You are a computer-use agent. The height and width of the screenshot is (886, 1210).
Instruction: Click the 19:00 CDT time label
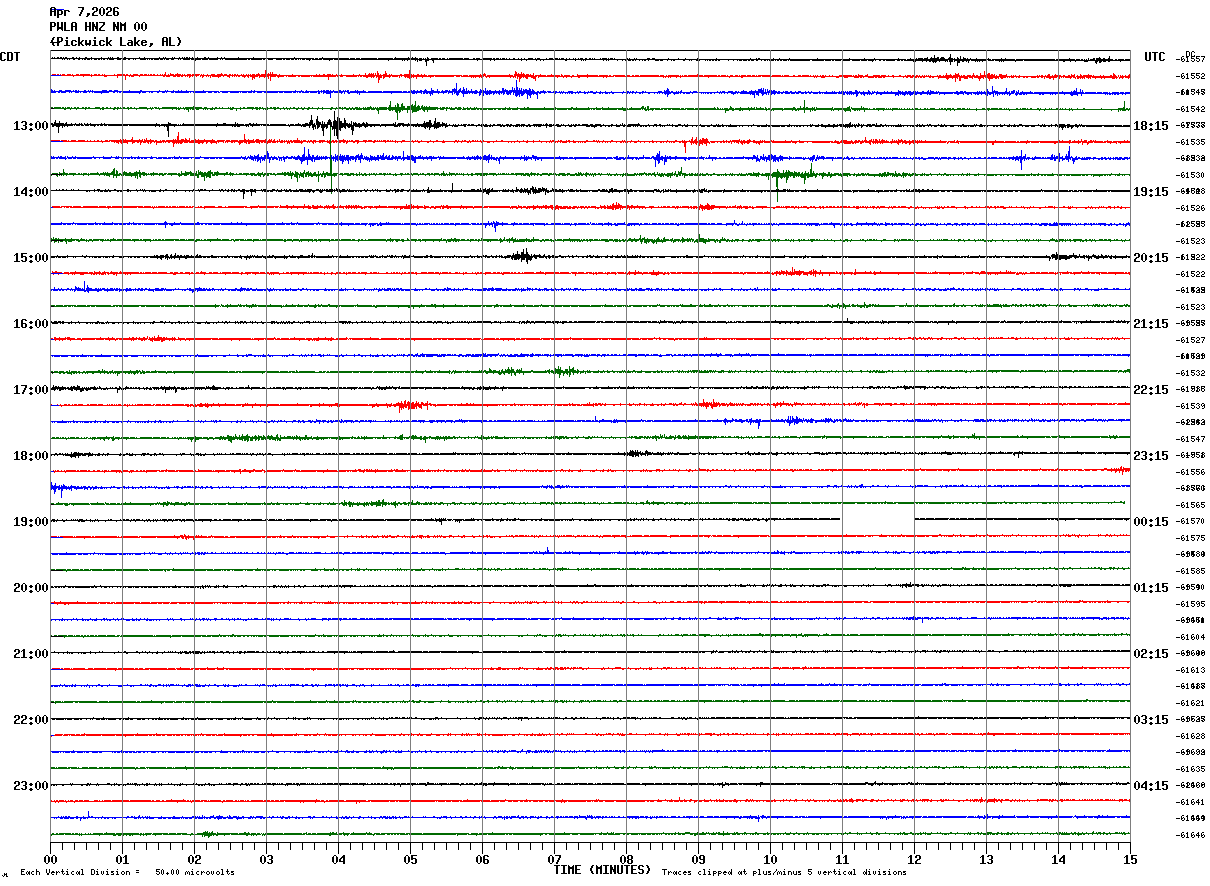(x=31, y=522)
